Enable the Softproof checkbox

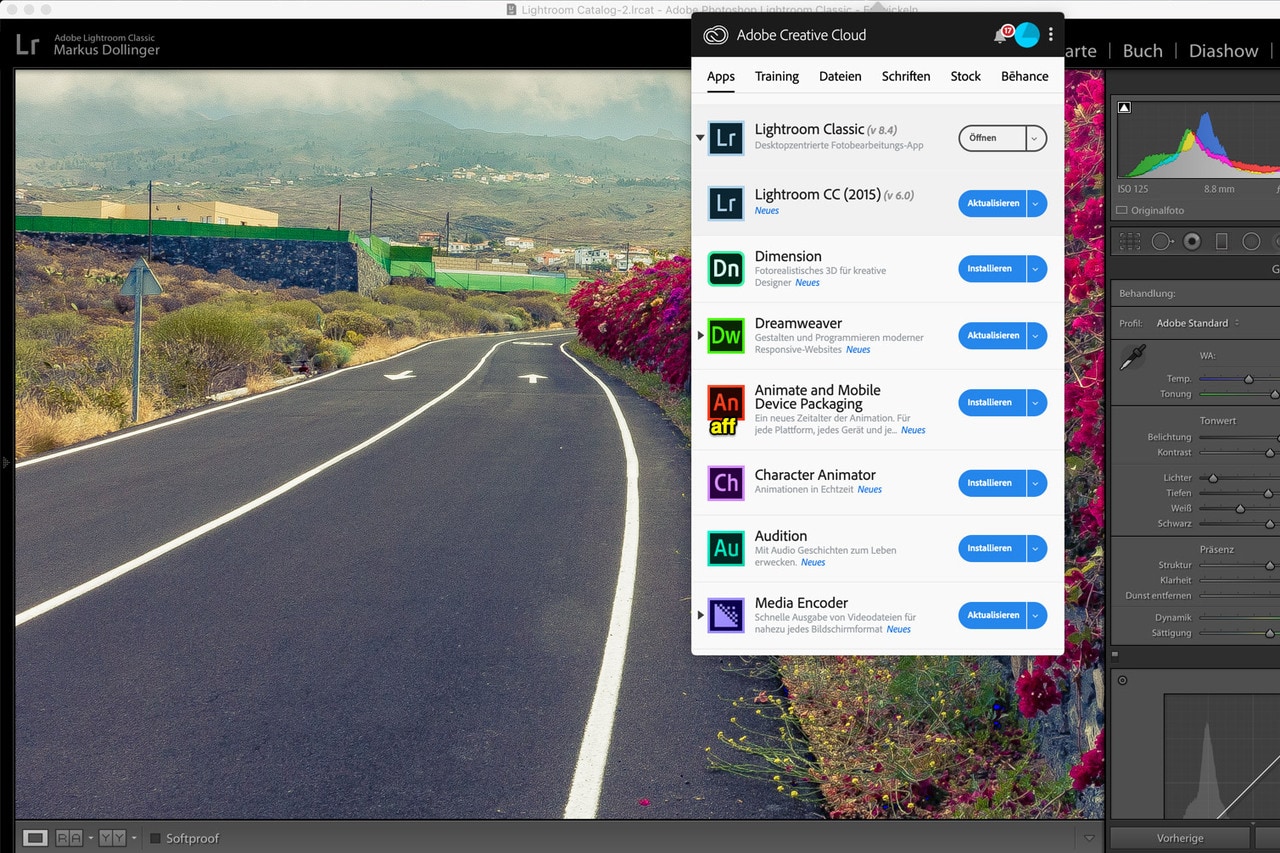pyautogui.click(x=155, y=838)
